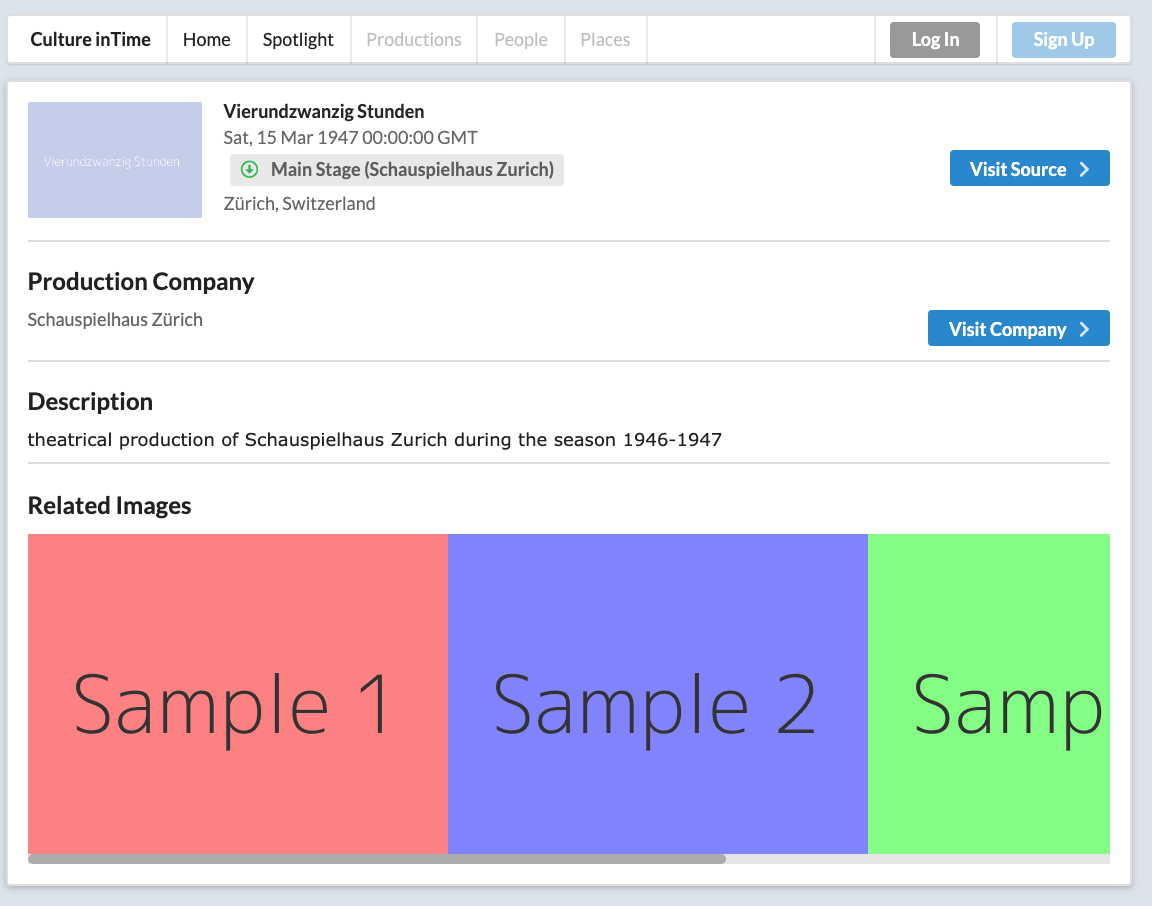Click the chevron arrow on Visit Source
Viewport: 1152px width, 906px height.
point(1084,169)
